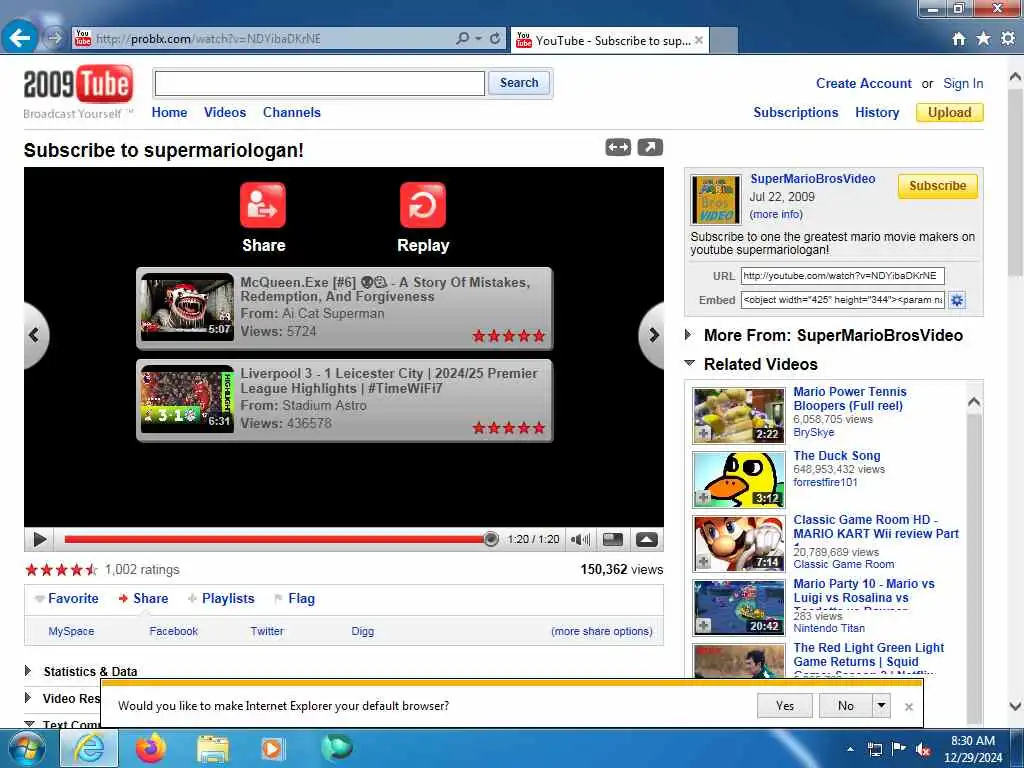
Task: Click the Replay icon in the video player
Action: coord(423,205)
